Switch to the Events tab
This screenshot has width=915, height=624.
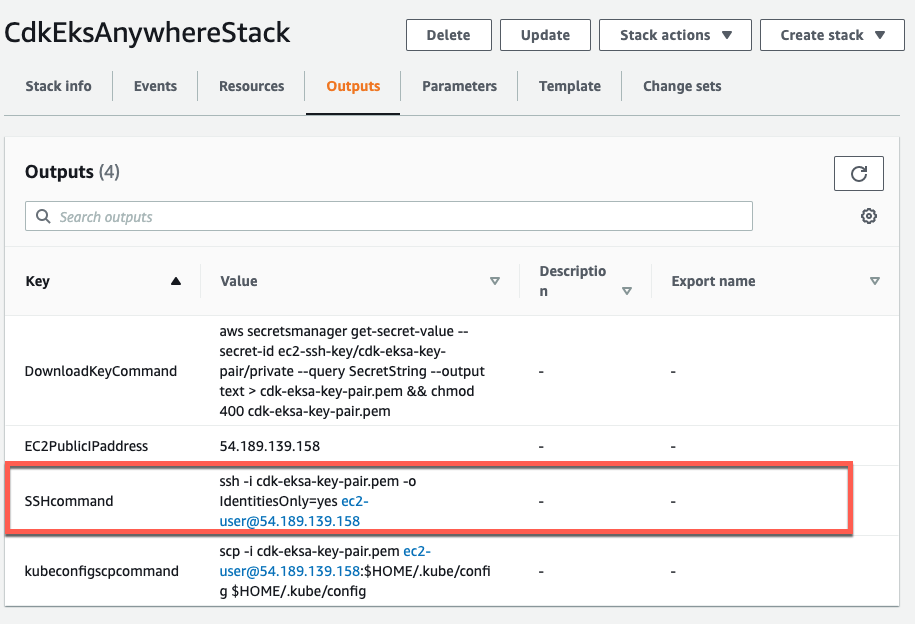[x=155, y=86]
